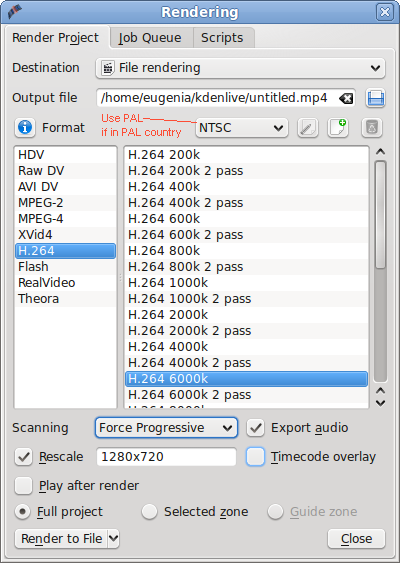Select the H.264 4000k 2 pass profile
The width and height of the screenshot is (400, 563).
click(x=246, y=362)
